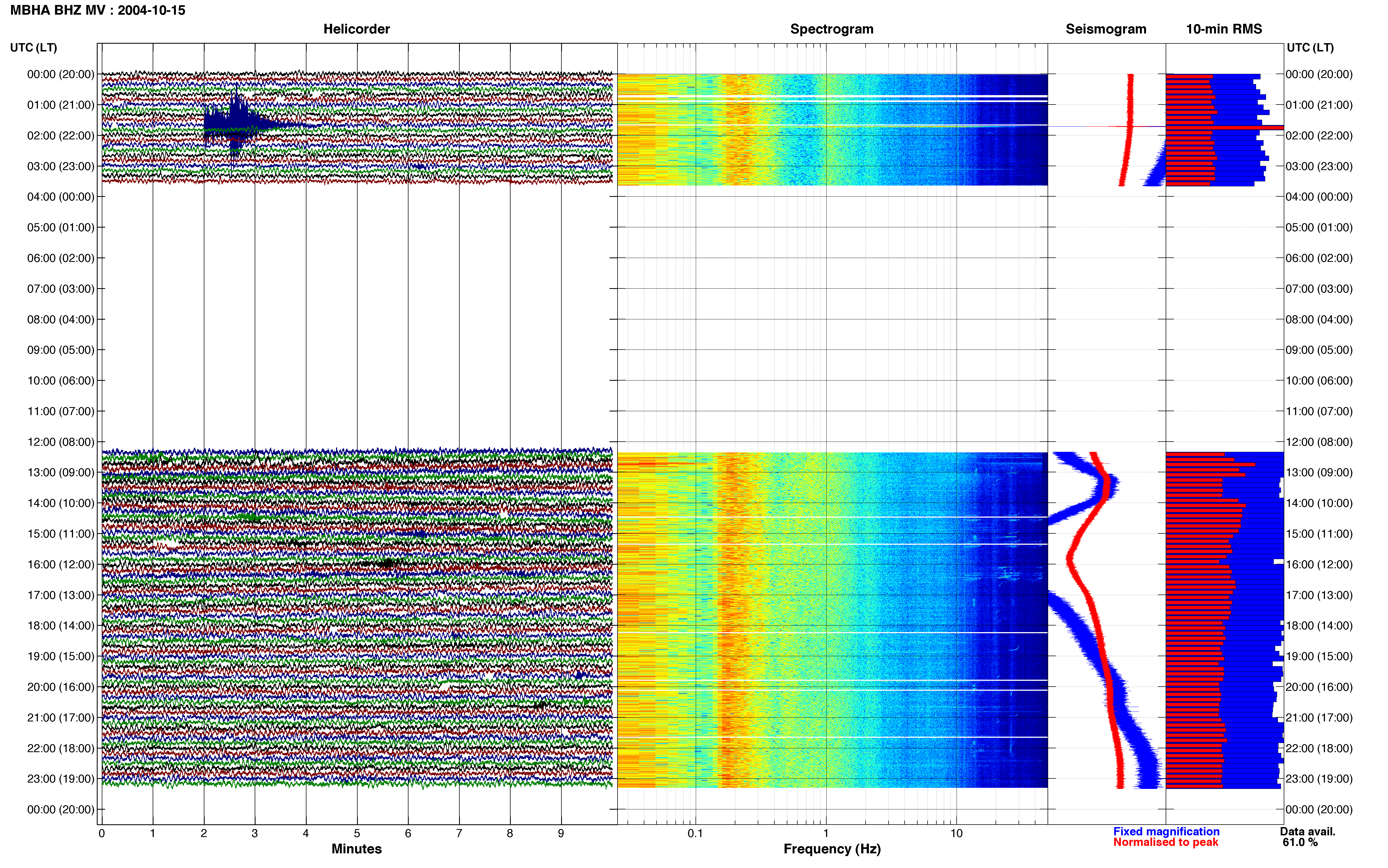Click the '0.1' frequency tick label
1388x868 pixels.
[695, 833]
